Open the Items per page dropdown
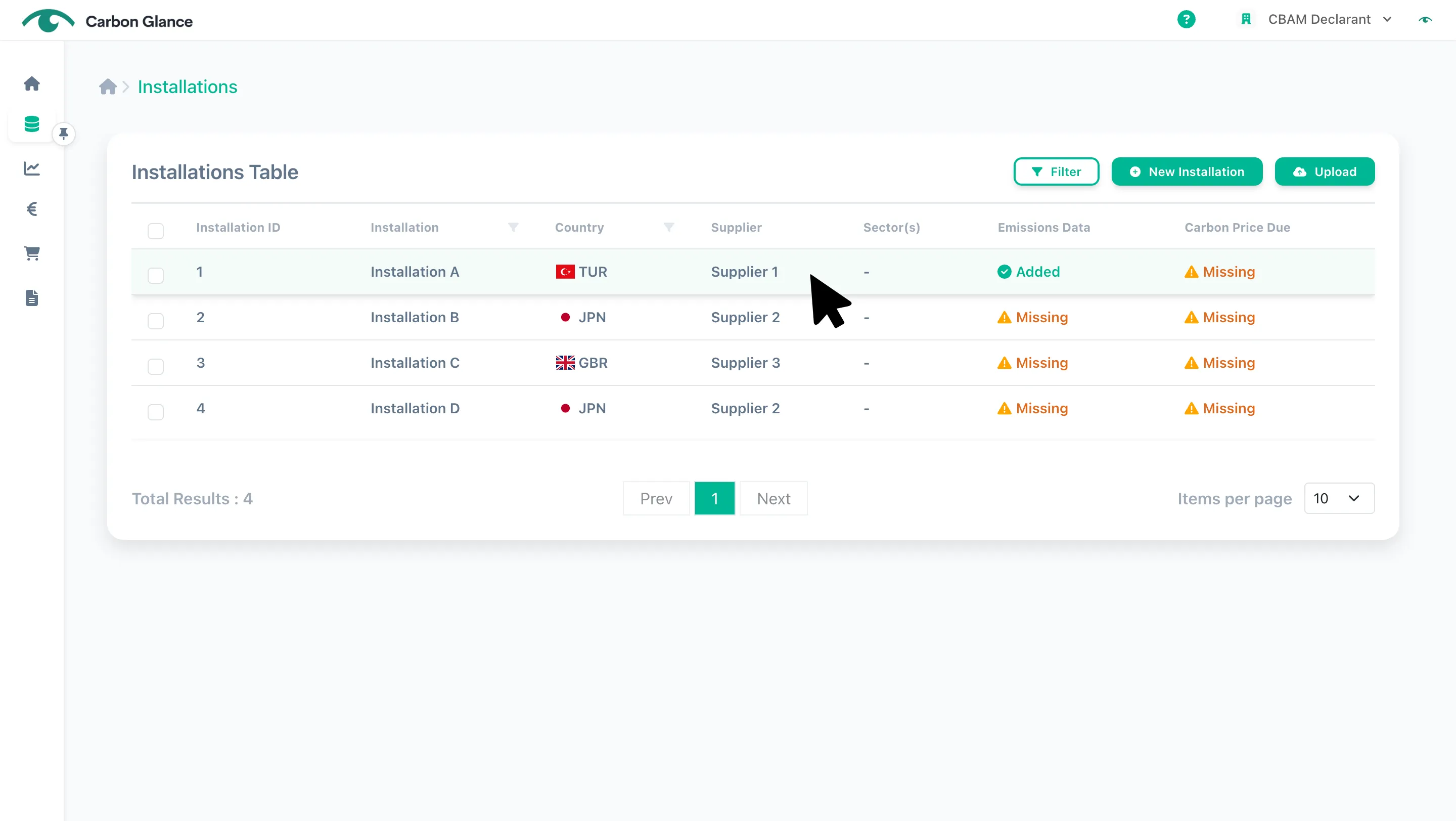This screenshot has width=1456, height=821. pyautogui.click(x=1339, y=498)
